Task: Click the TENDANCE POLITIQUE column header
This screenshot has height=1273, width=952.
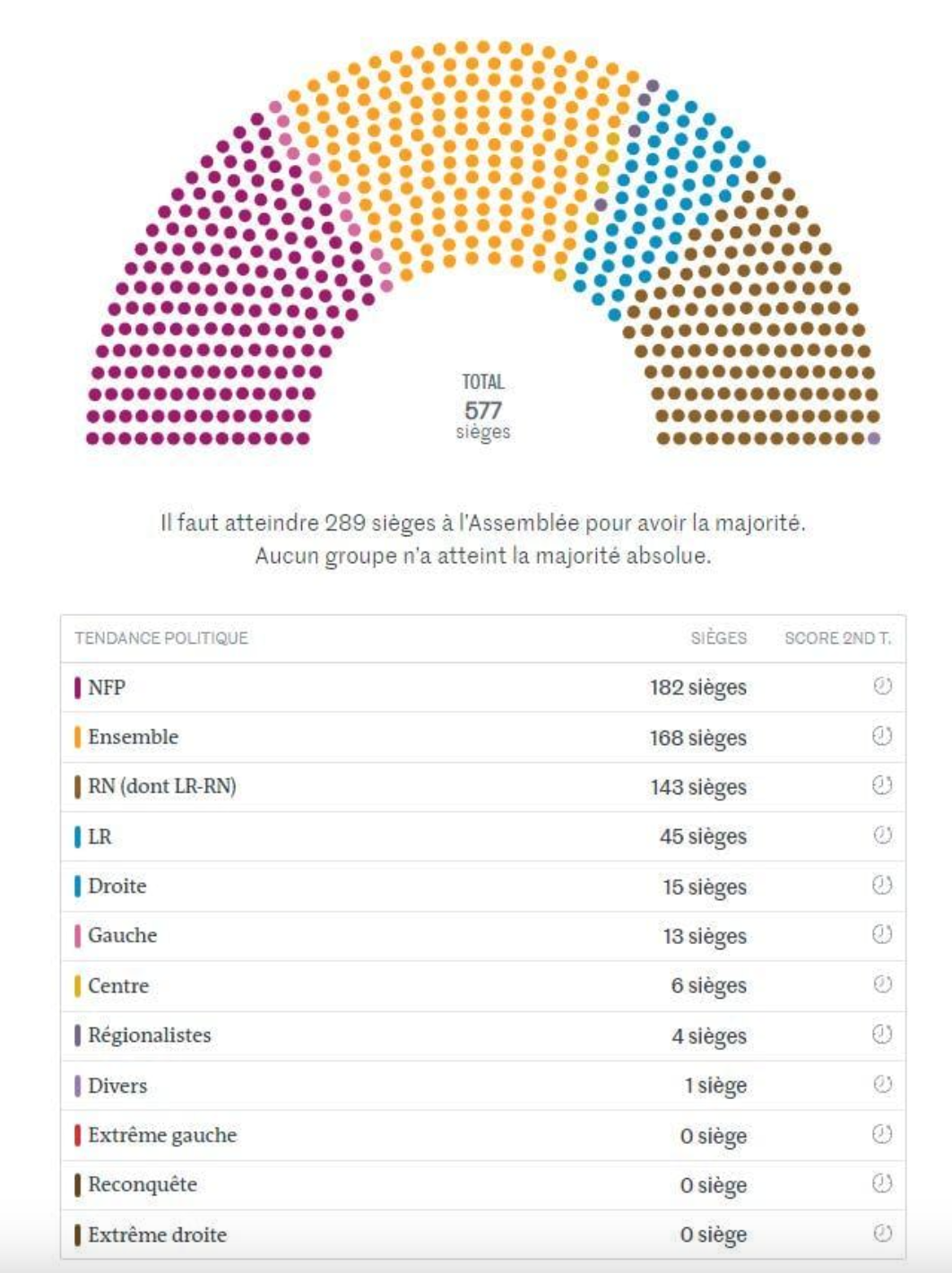Action: (x=161, y=638)
